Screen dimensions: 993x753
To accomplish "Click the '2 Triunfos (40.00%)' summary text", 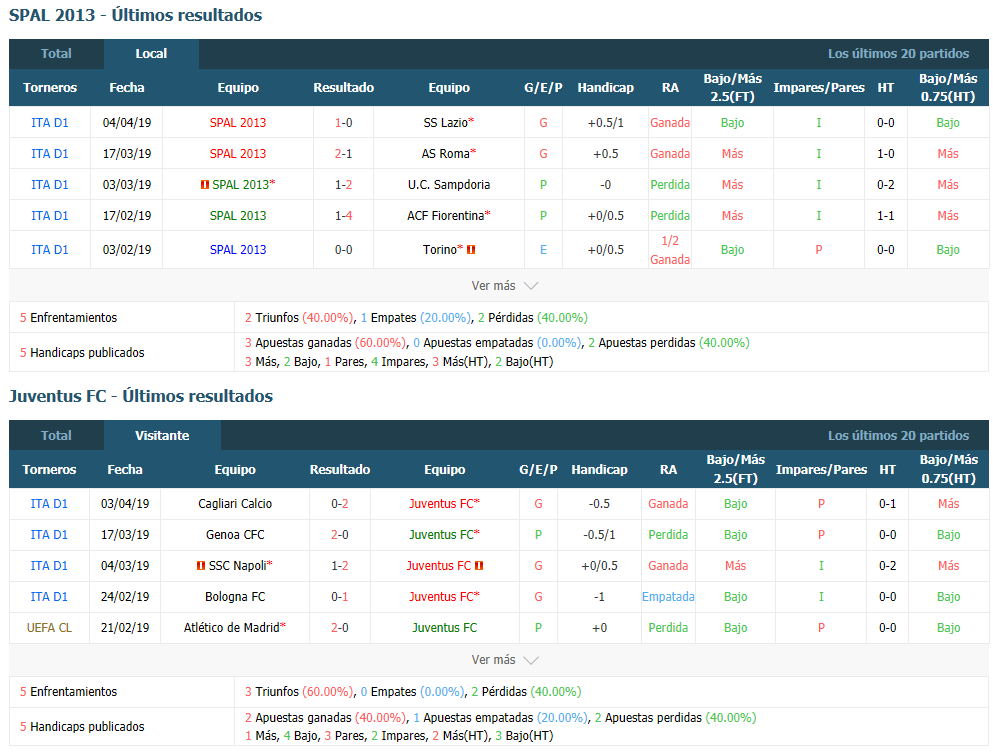I will 299,318.
